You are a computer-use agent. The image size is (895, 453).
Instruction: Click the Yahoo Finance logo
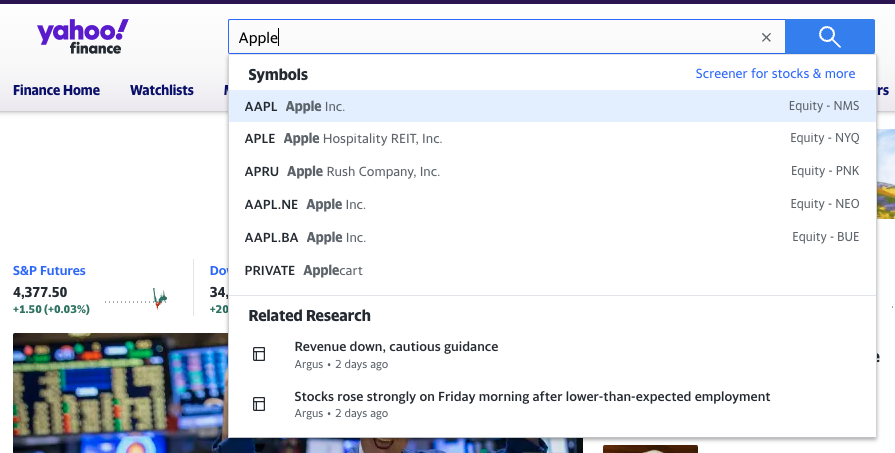coord(83,37)
